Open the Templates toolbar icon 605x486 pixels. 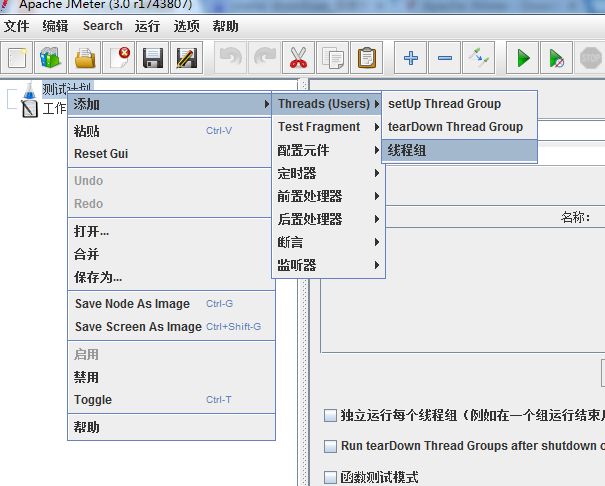51,58
